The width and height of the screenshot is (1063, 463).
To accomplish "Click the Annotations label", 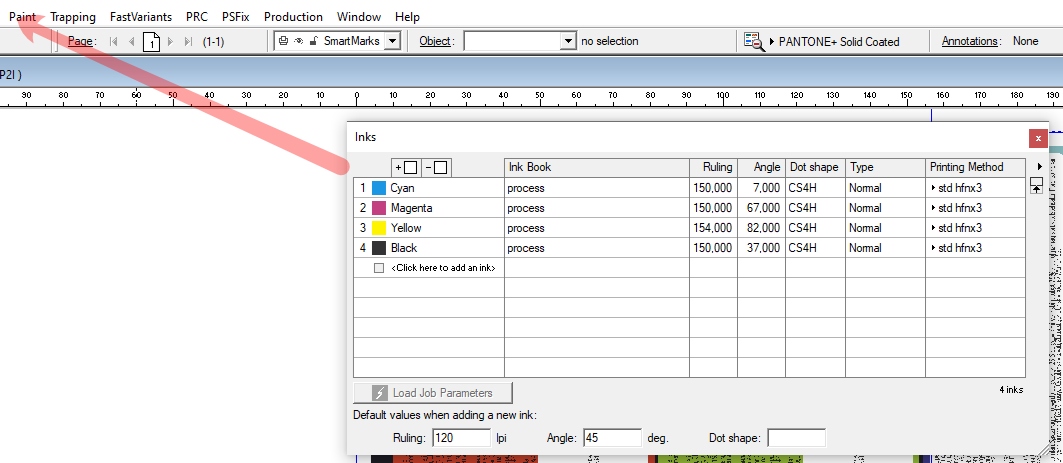I will pyautogui.click(x=971, y=41).
